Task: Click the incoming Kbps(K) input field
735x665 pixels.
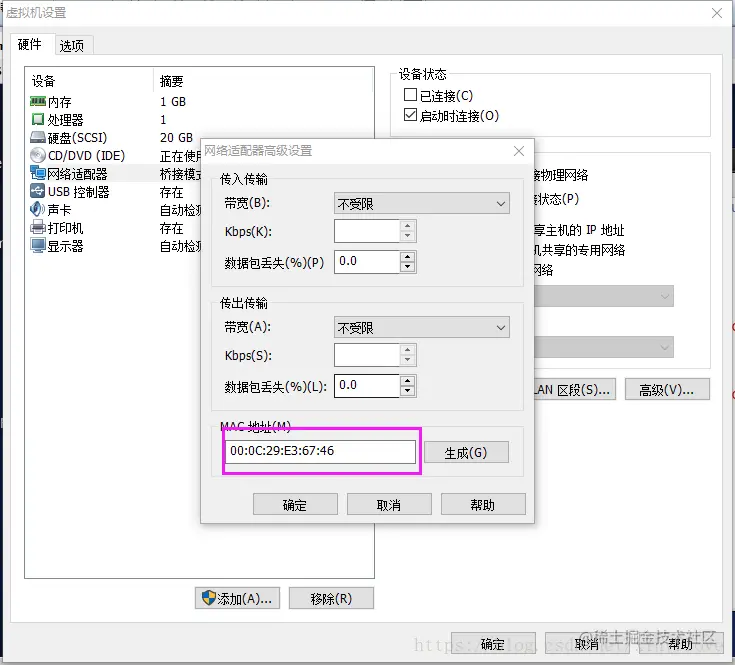Action: [367, 231]
